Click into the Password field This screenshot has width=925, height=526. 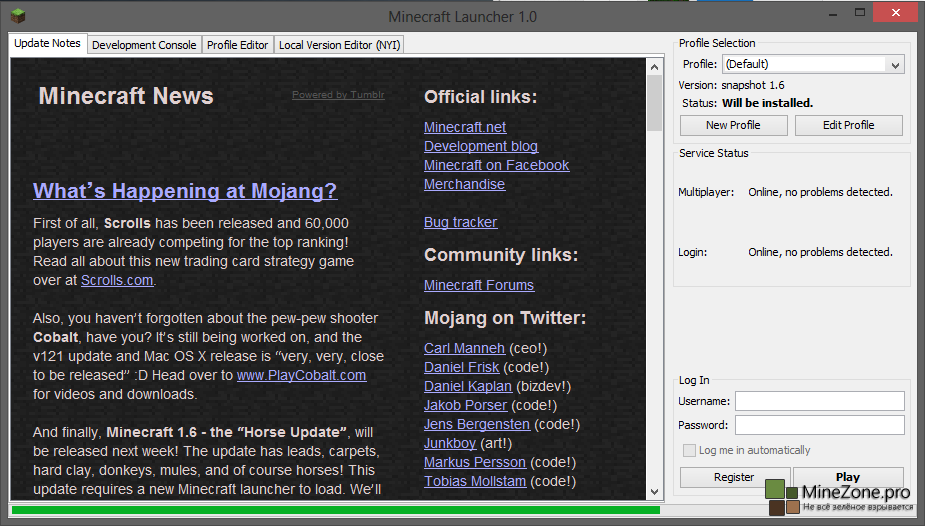tap(819, 426)
